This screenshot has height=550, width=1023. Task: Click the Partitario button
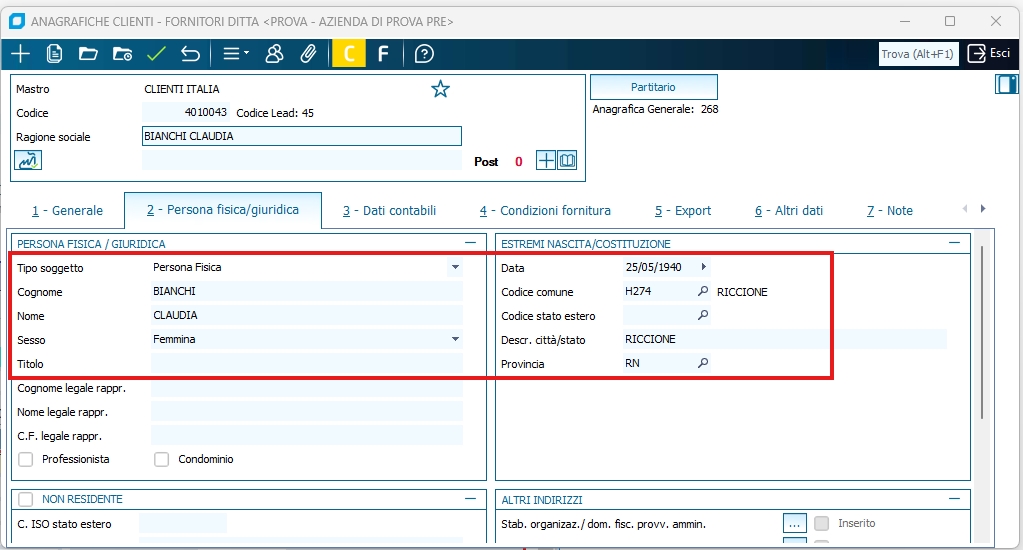click(654, 87)
